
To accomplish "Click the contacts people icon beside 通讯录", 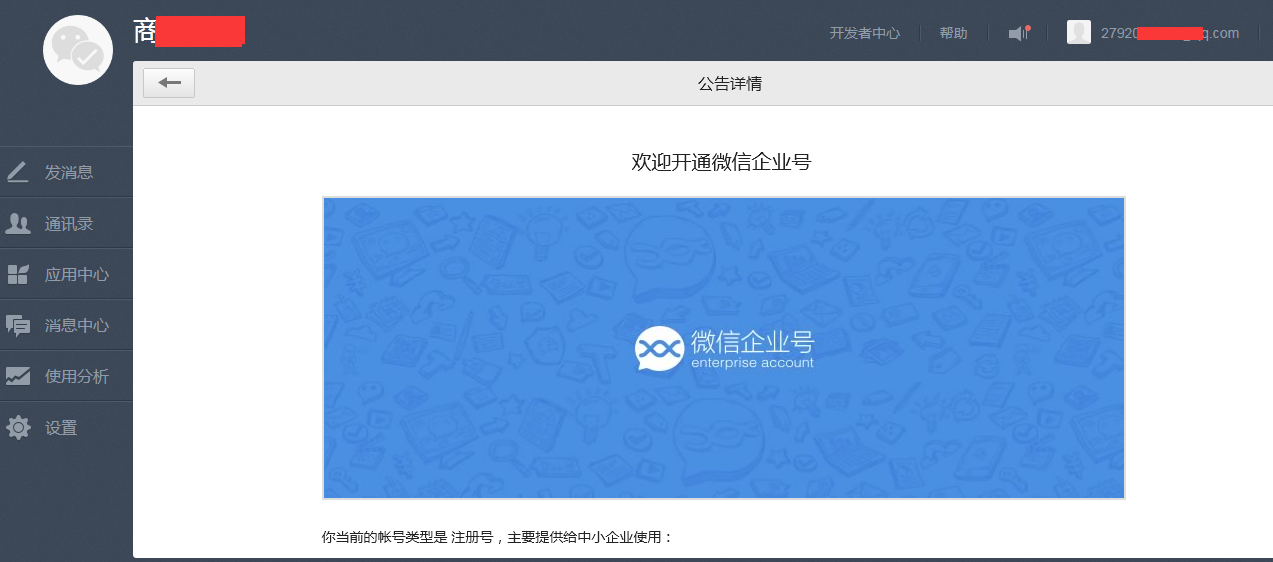I will (x=18, y=223).
